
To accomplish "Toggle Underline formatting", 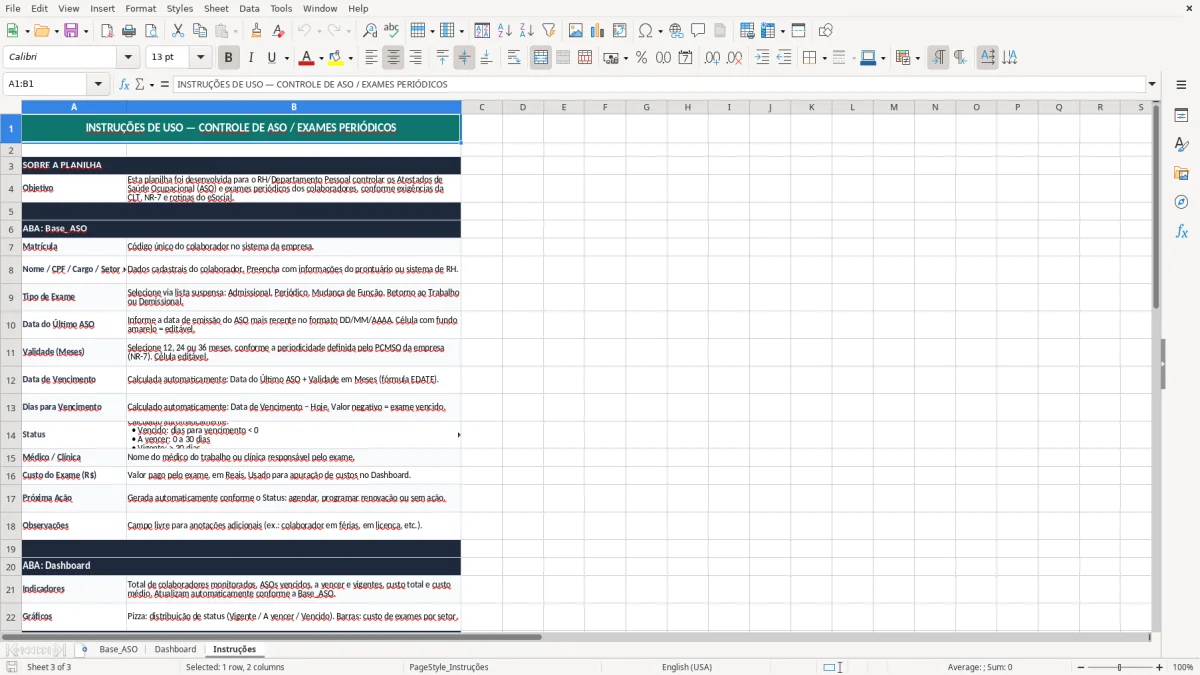I will point(272,58).
